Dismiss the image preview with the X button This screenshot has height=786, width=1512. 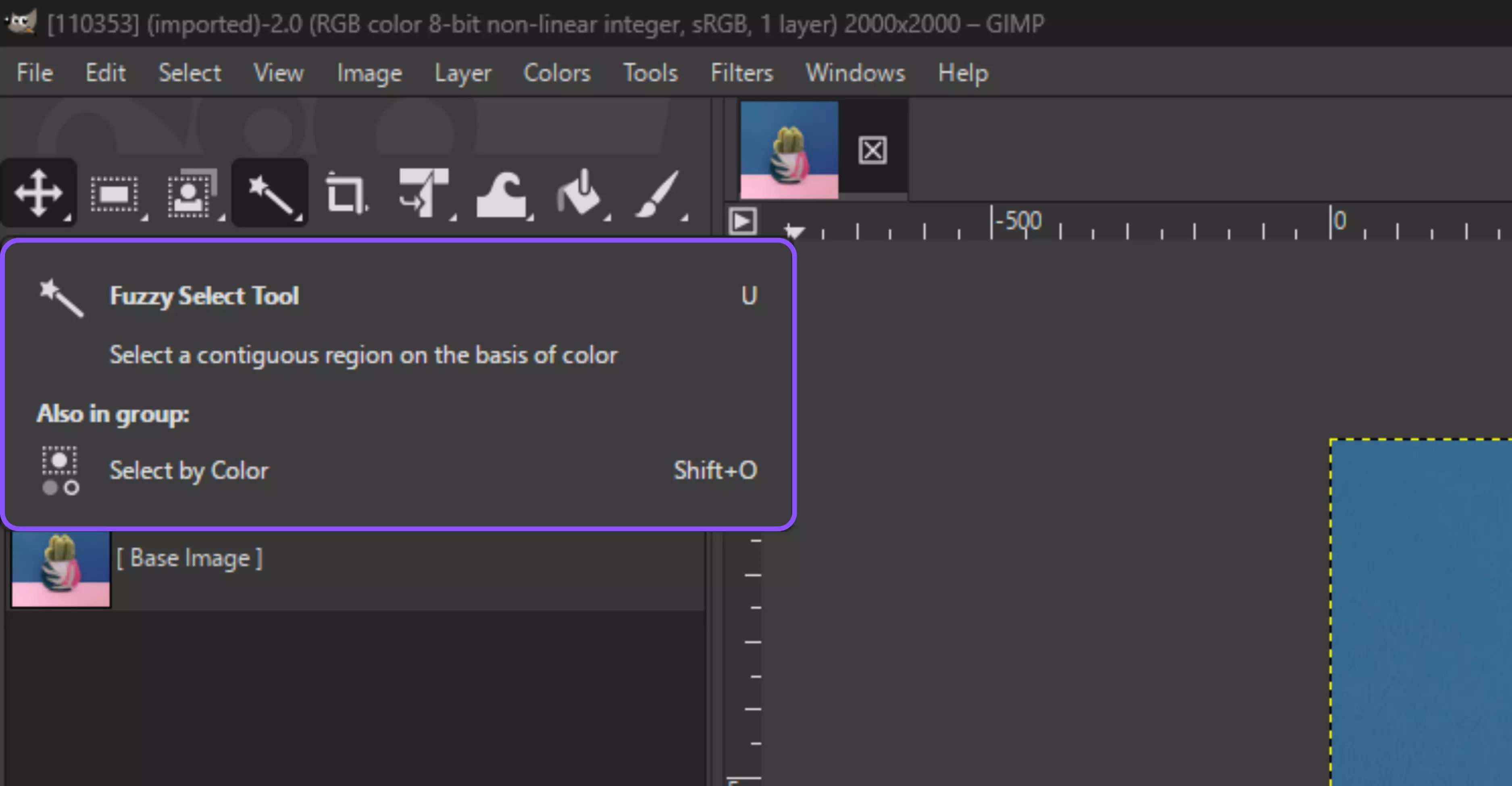point(872,150)
